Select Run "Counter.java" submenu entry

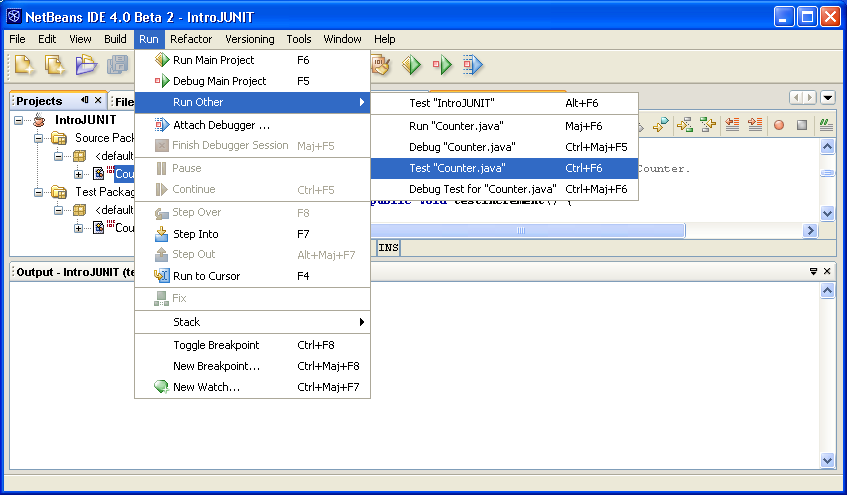click(x=505, y=126)
